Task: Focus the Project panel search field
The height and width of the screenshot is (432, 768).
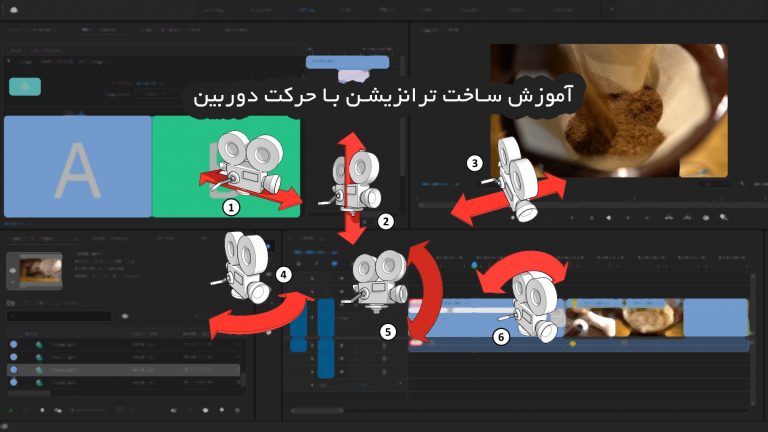Action: (59, 316)
